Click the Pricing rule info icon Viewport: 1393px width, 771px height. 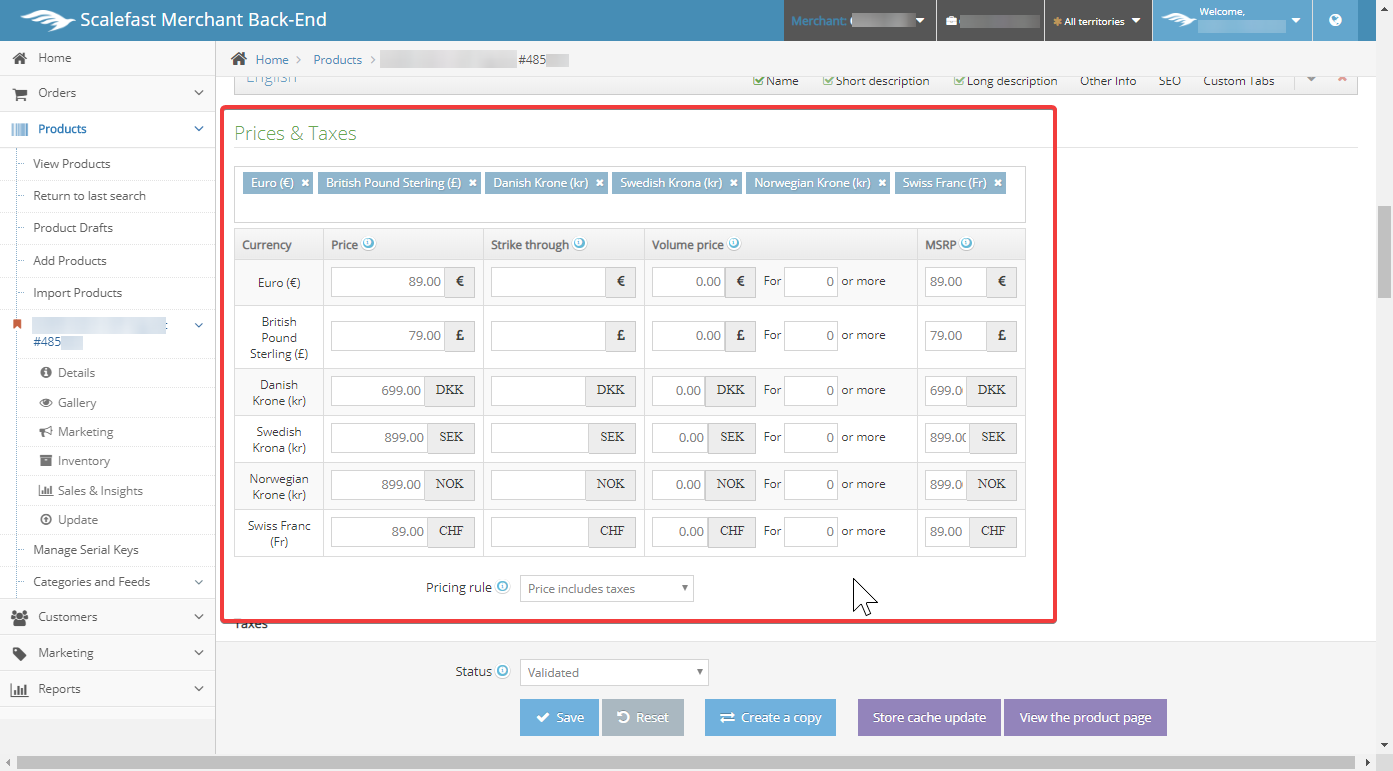coord(503,587)
